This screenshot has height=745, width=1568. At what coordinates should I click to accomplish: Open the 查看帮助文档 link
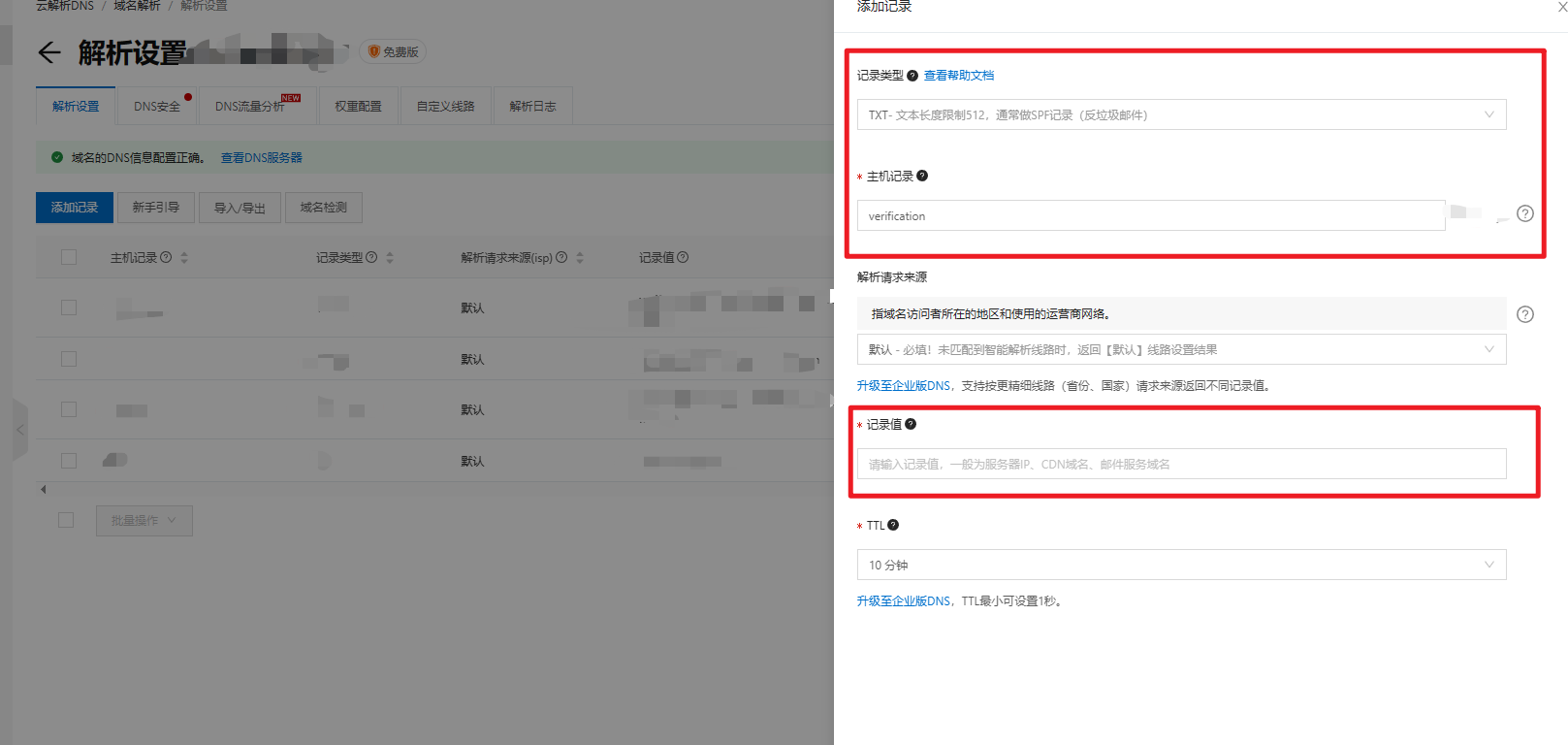click(x=958, y=76)
